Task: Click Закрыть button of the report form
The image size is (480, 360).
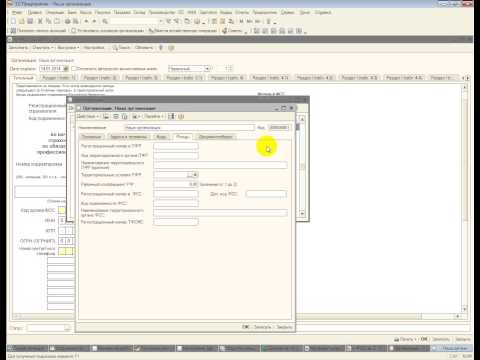Action: (463, 339)
